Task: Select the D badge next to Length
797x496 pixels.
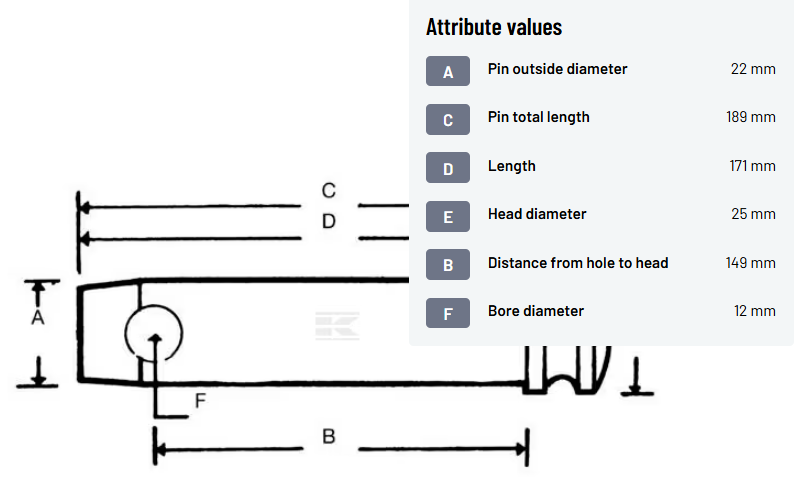Action: (x=448, y=168)
